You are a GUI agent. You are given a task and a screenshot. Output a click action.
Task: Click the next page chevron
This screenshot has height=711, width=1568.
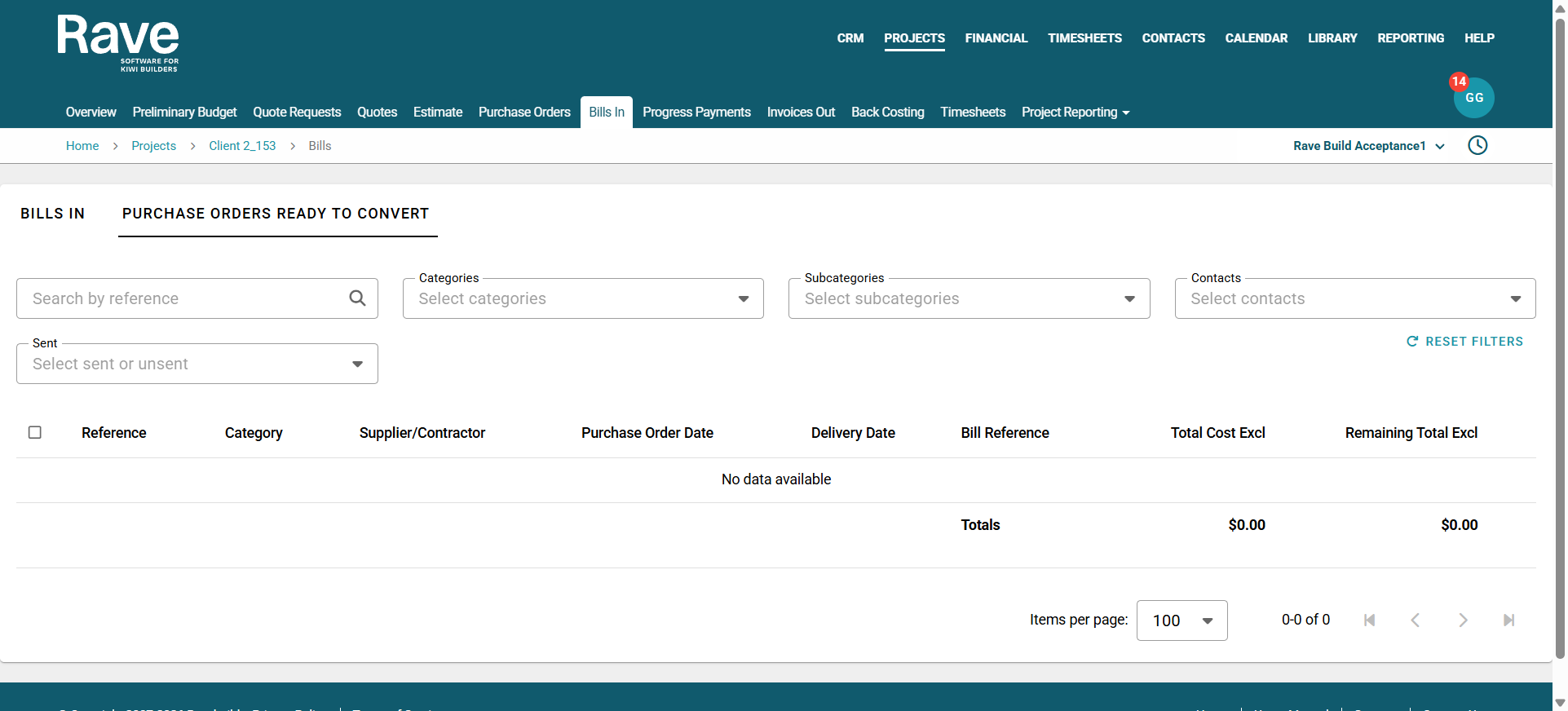pos(1463,620)
